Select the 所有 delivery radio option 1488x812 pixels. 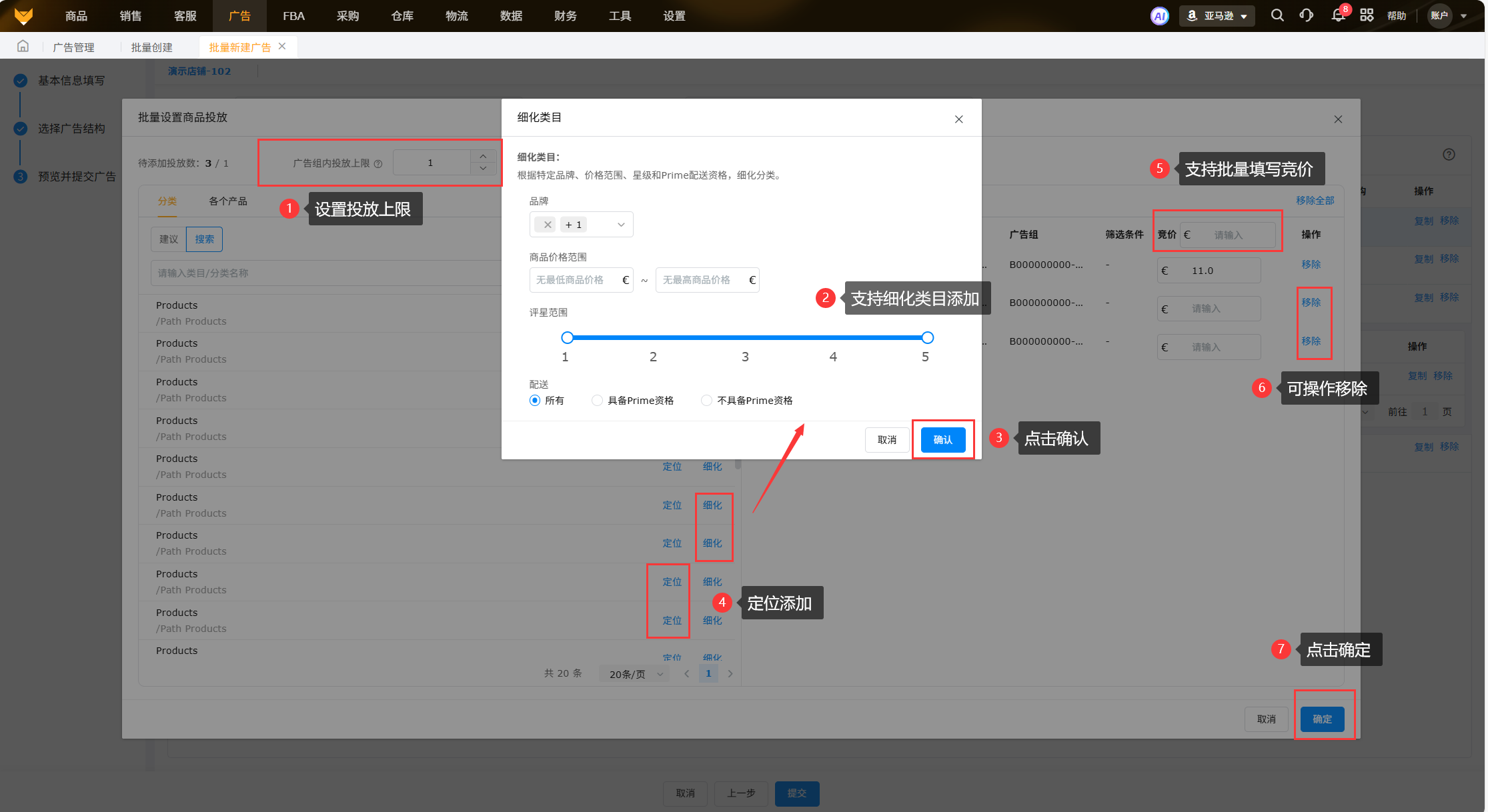coord(535,401)
